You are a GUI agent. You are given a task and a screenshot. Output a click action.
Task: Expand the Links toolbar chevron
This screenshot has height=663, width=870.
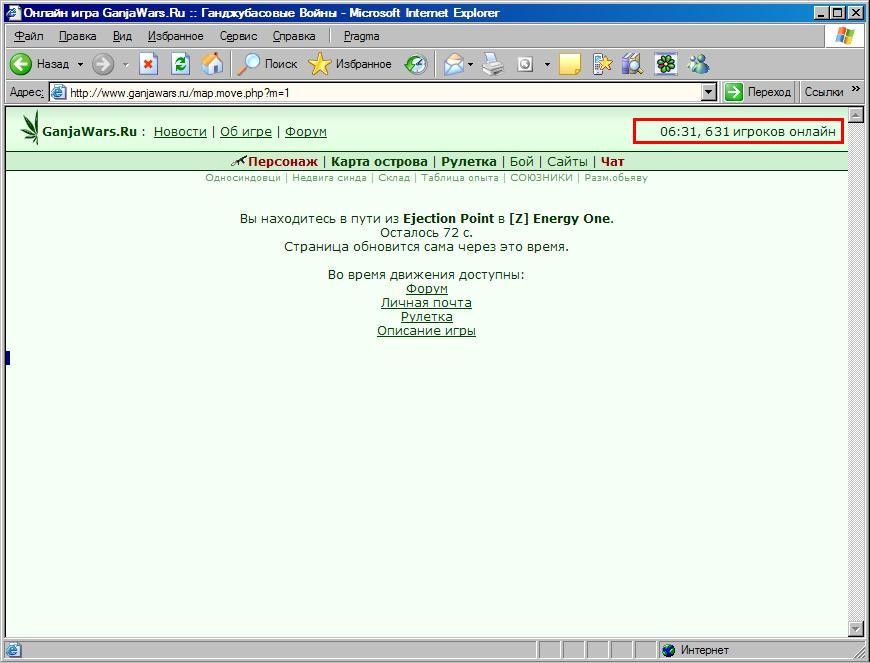[855, 88]
